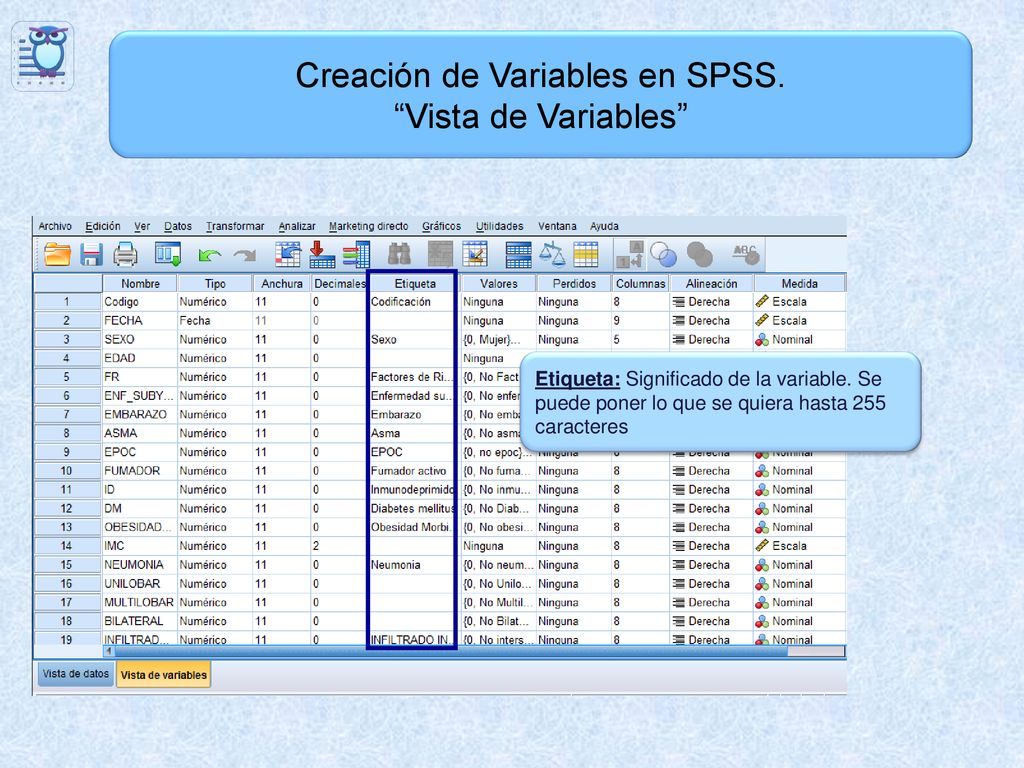Screen dimensions: 1024x768
Task: Open the Ver menu
Action: click(x=142, y=226)
